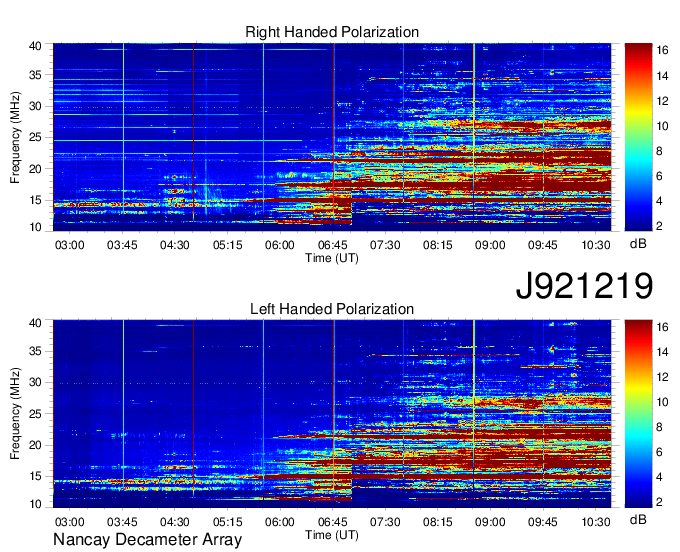680x552 pixels.
Task: Click the 09:00 time tick on Left Handed plot
Action: pos(490,522)
